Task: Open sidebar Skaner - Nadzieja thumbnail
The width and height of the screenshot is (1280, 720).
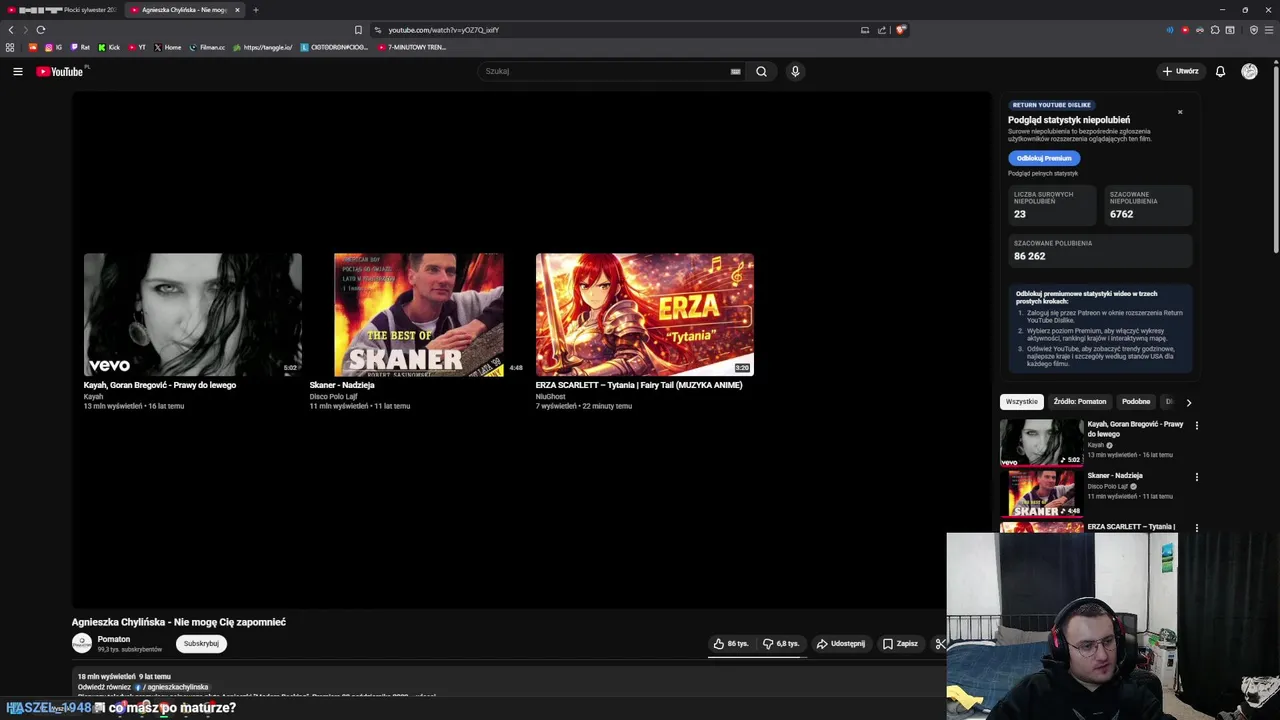Action: coord(1041,494)
